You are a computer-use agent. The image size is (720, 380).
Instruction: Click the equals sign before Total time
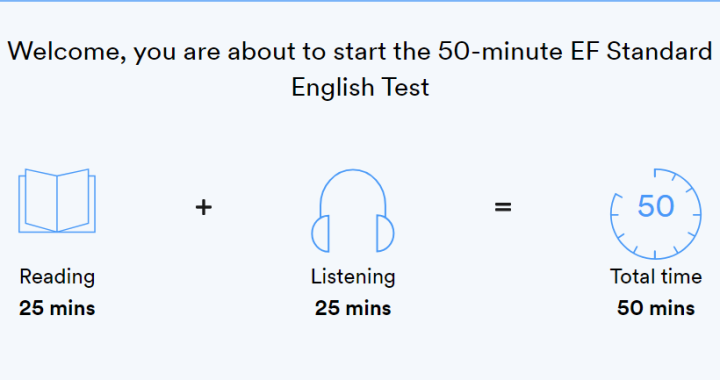coord(503,207)
